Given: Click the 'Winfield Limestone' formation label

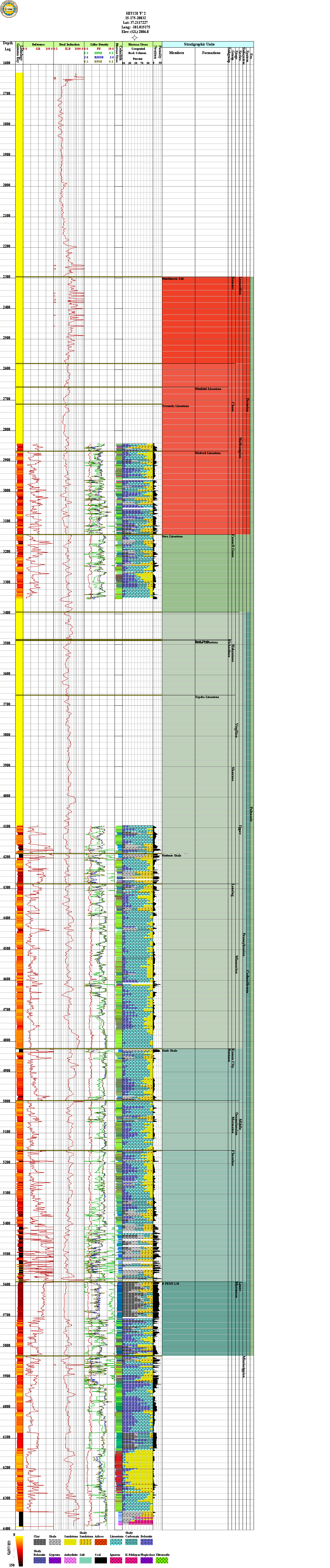Looking at the screenshot, I should pos(208,389).
